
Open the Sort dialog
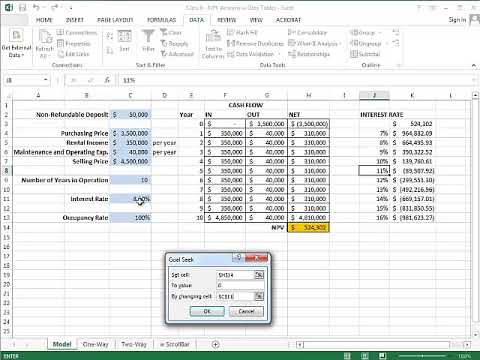(x=124, y=41)
